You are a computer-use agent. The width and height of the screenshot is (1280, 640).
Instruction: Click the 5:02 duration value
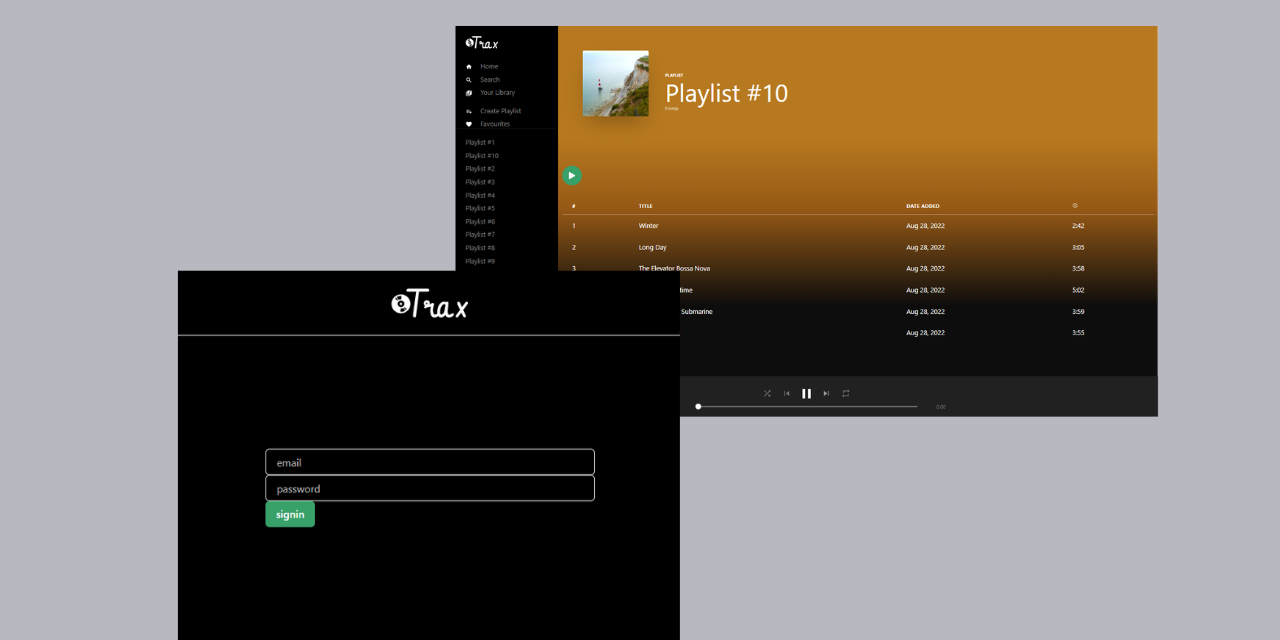point(1078,290)
